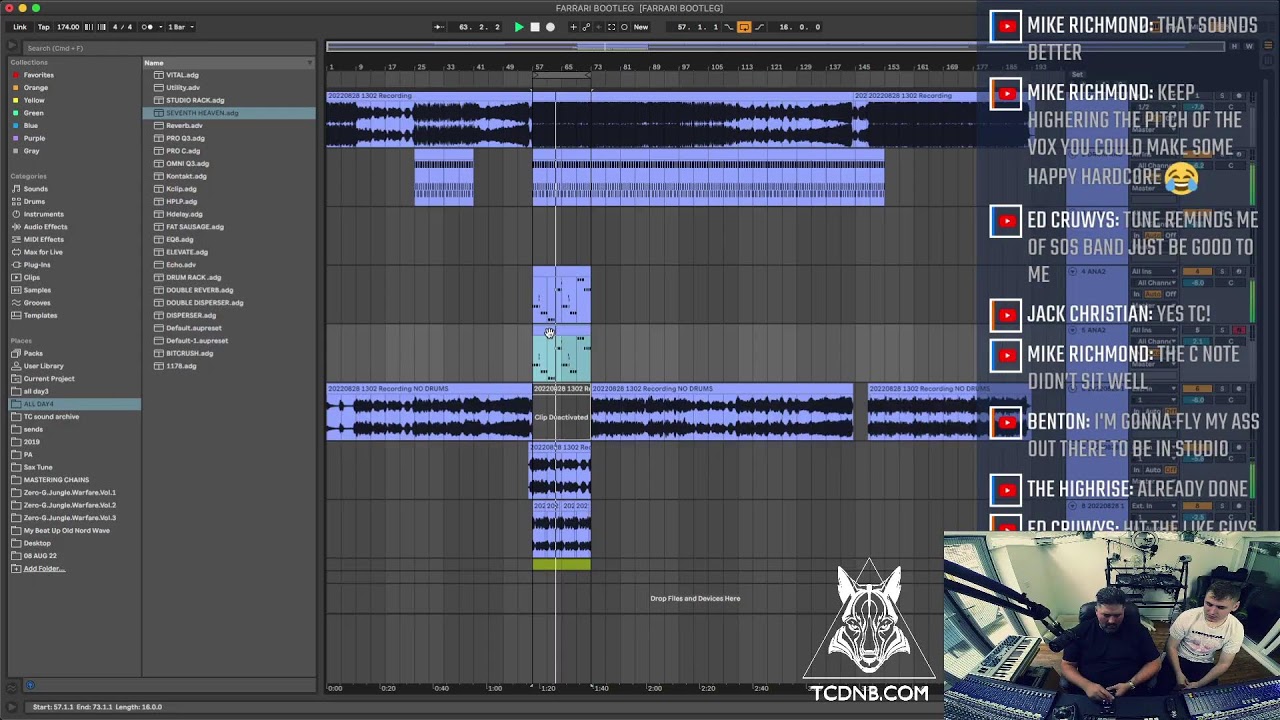Open the Plug-Ins category
1280x720 pixels.
pos(37,265)
